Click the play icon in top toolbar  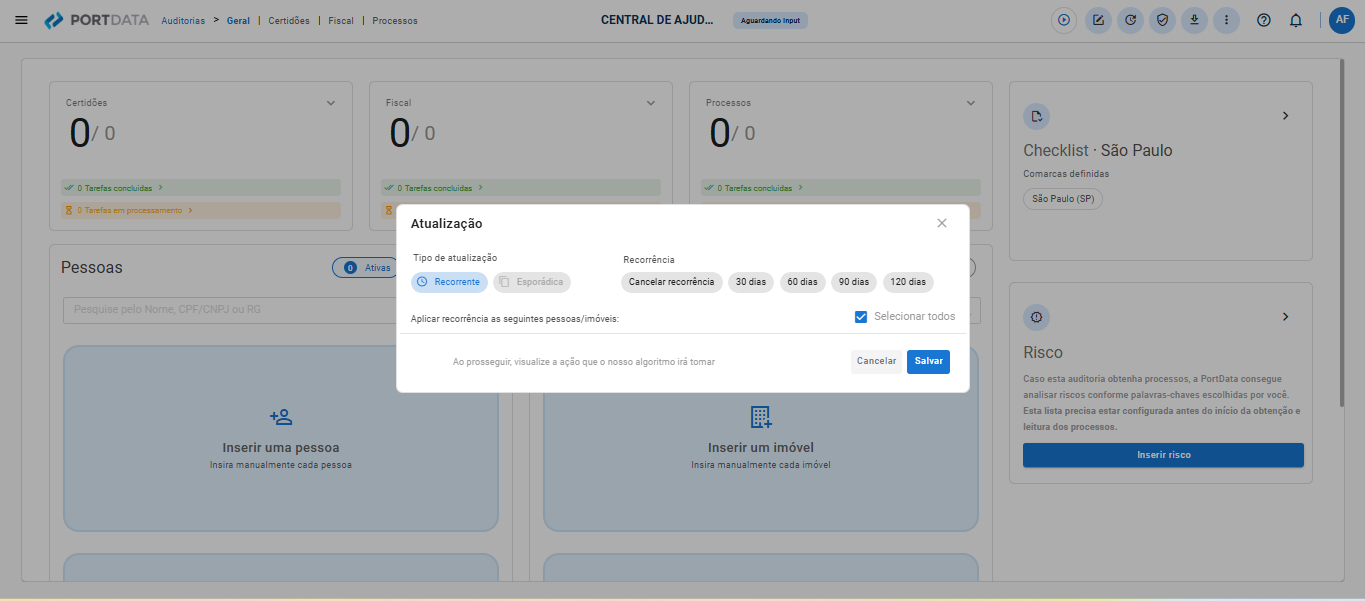tap(1064, 20)
